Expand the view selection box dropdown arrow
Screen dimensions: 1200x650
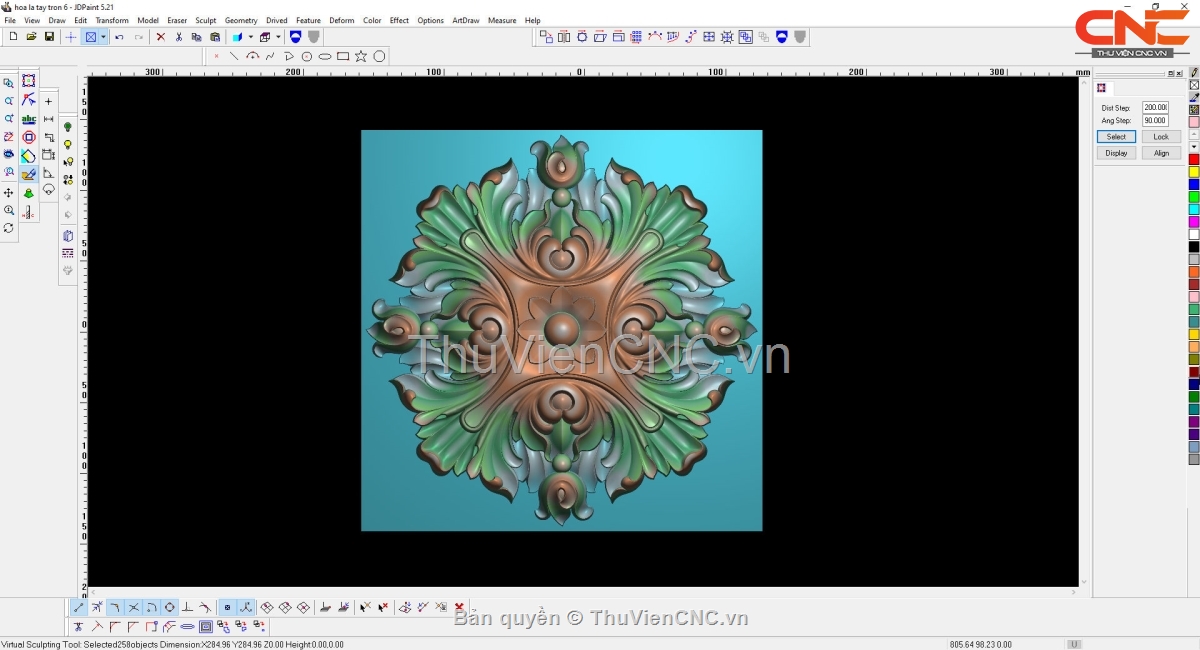pyautogui.click(x=103, y=37)
